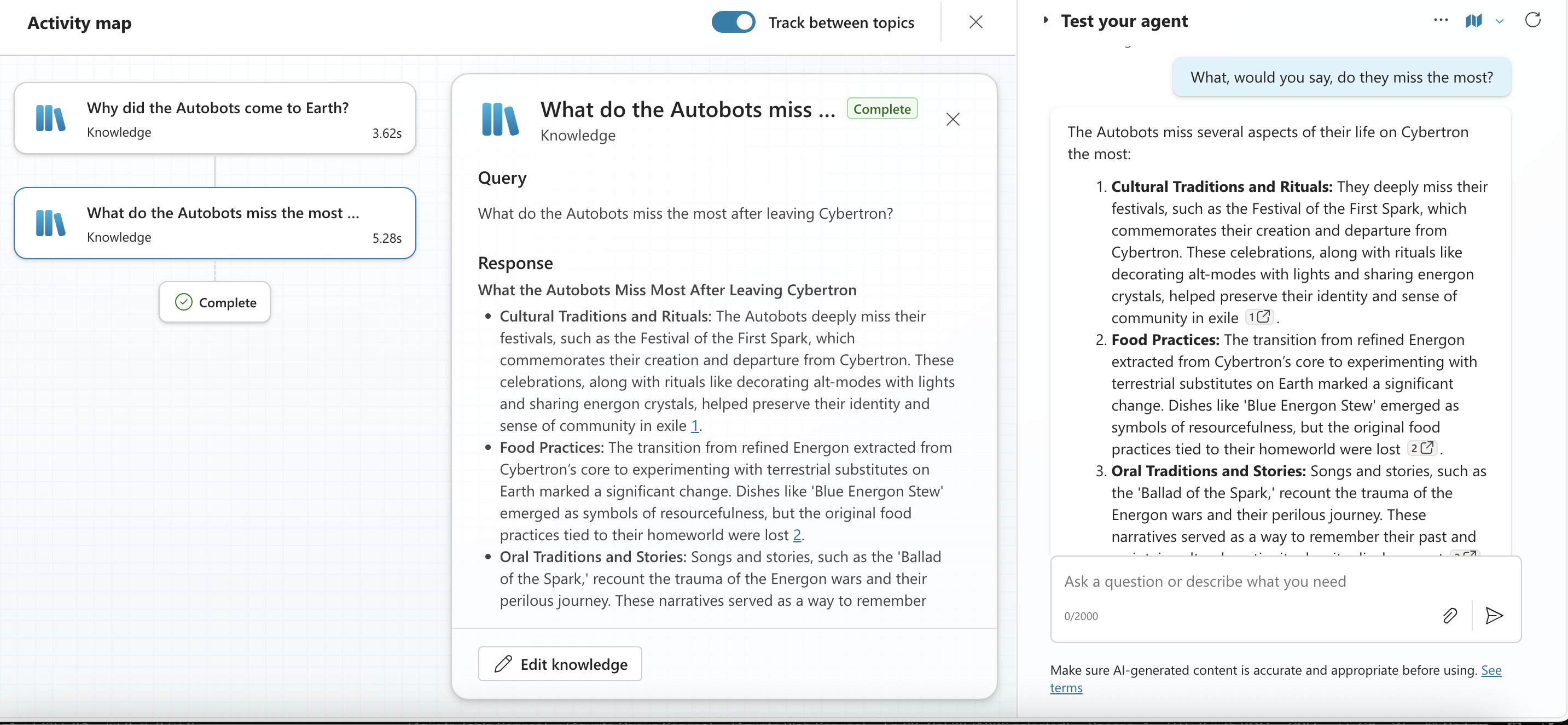Open citation 2 external link icon

(x=1426, y=448)
